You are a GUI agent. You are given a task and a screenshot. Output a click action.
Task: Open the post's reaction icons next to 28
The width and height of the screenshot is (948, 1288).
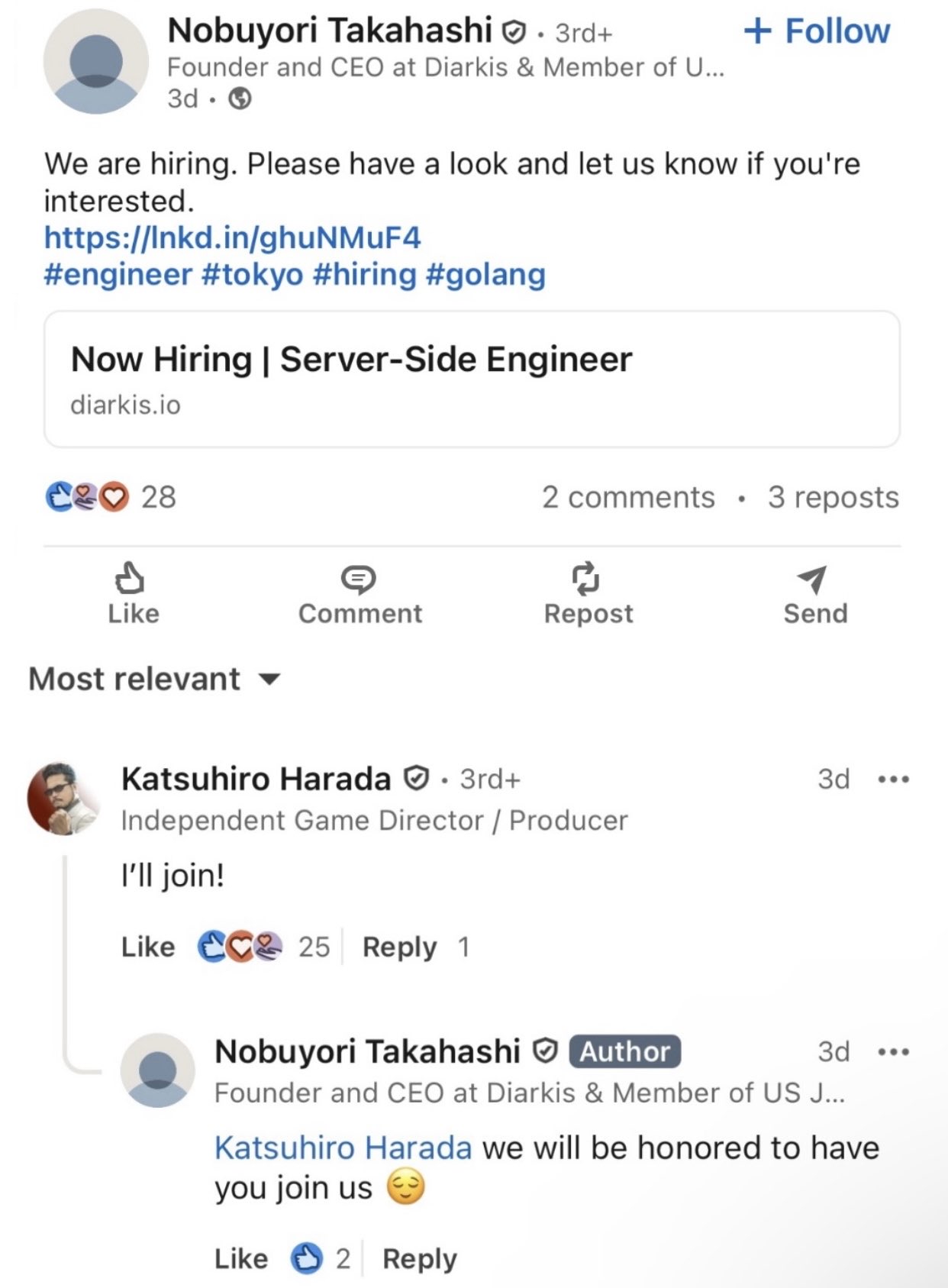(87, 497)
